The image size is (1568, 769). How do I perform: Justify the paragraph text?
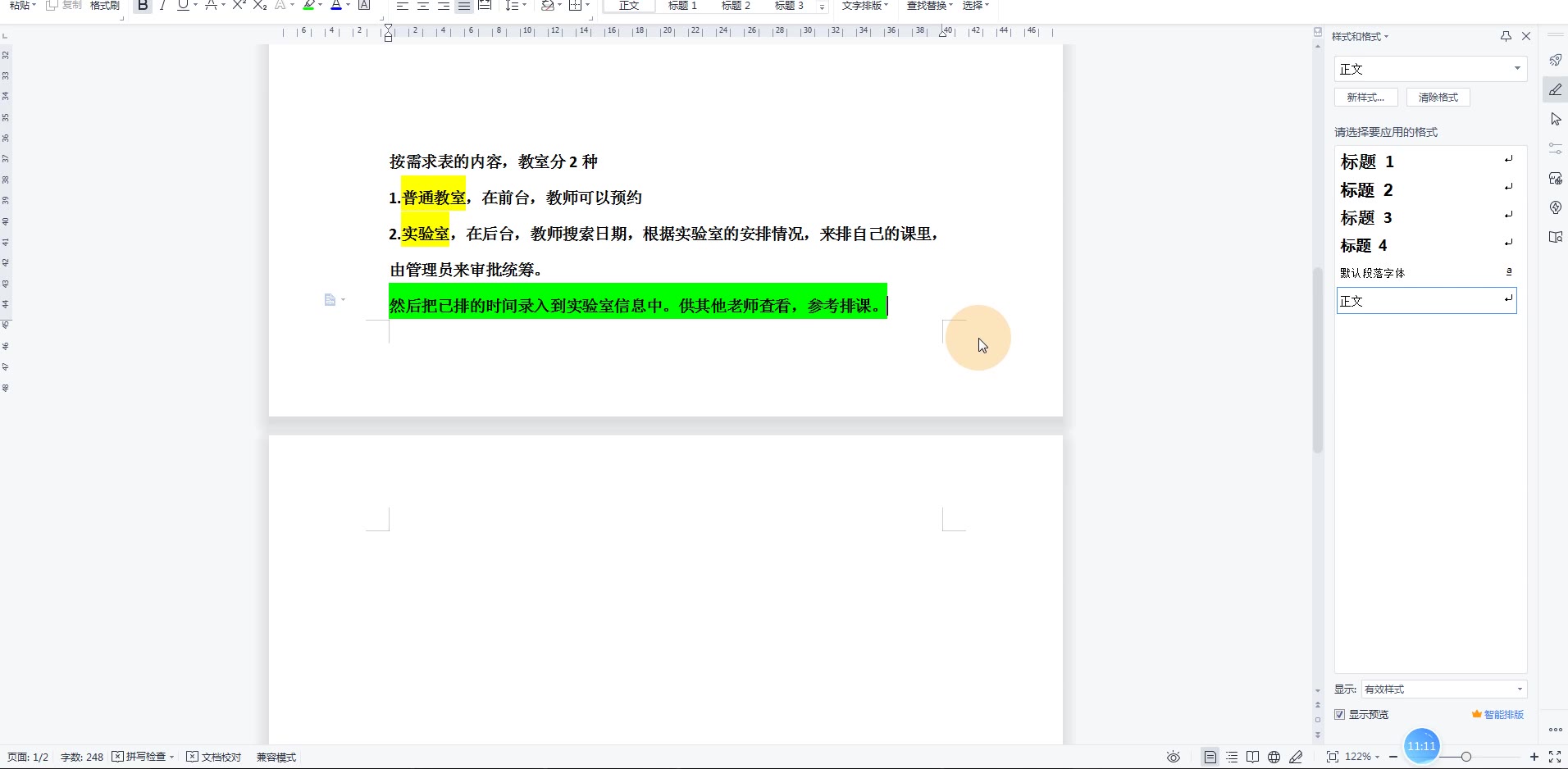[464, 5]
